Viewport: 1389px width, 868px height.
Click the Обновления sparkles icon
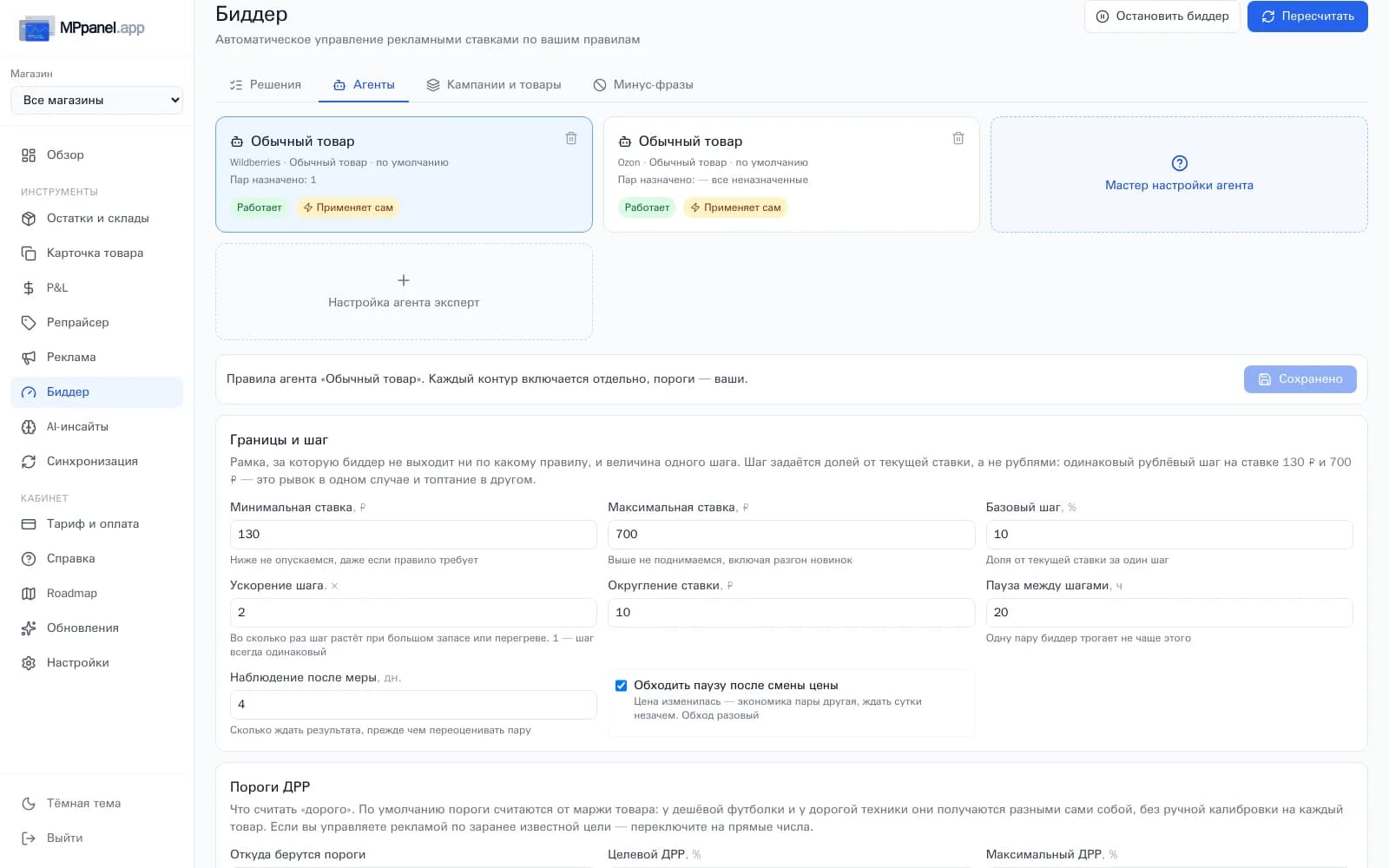[x=29, y=628]
